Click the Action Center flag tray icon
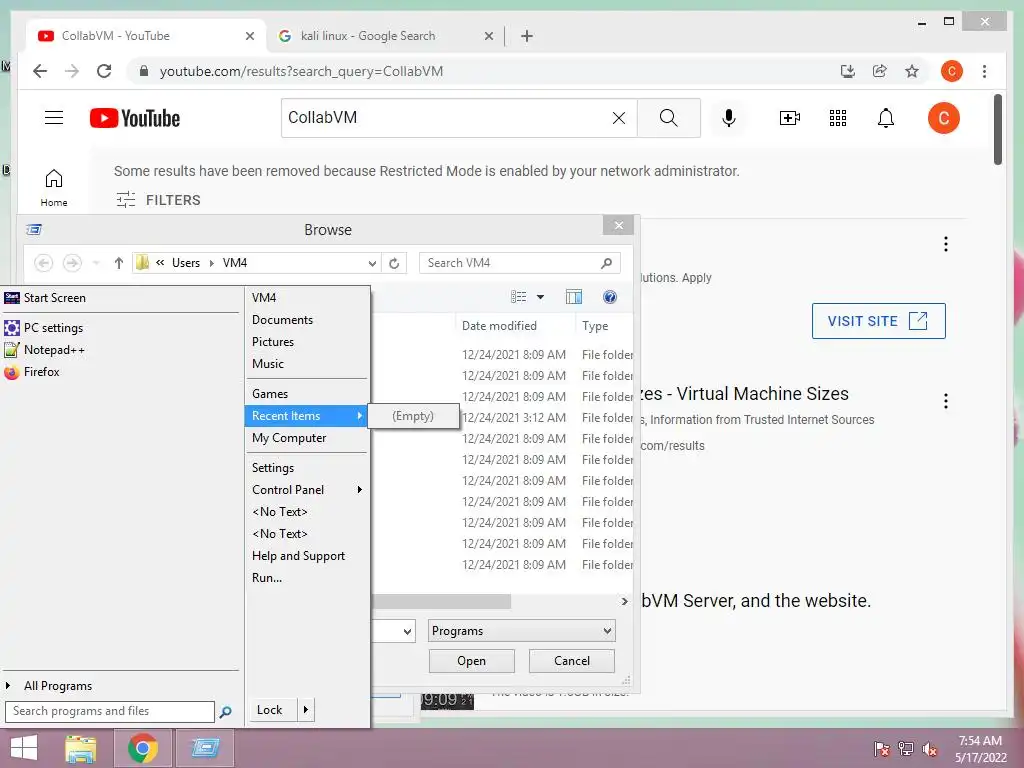Screen dimensions: 1024x768 click(x=882, y=749)
